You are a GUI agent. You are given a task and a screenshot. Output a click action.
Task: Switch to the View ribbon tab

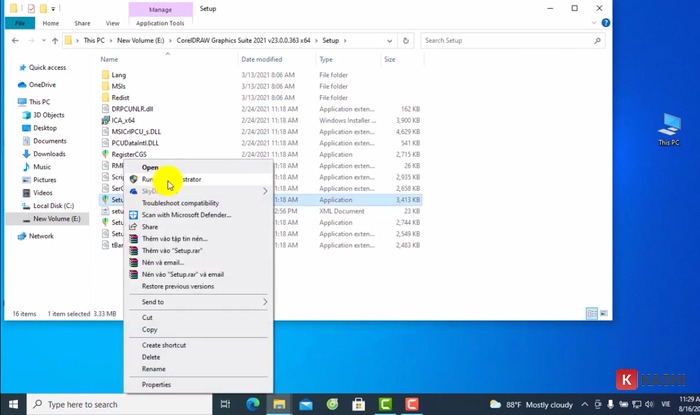[x=111, y=23]
